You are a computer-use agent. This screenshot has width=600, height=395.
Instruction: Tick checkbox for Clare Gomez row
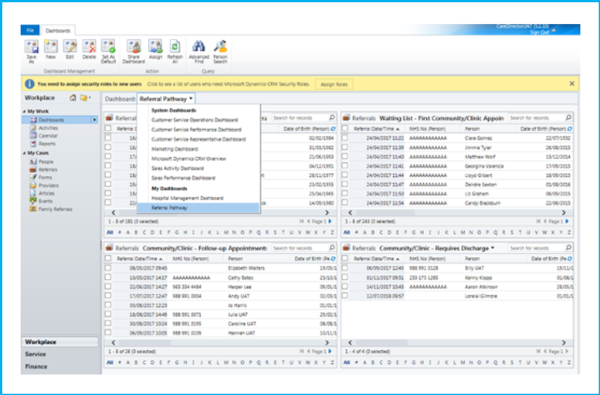tap(345, 138)
